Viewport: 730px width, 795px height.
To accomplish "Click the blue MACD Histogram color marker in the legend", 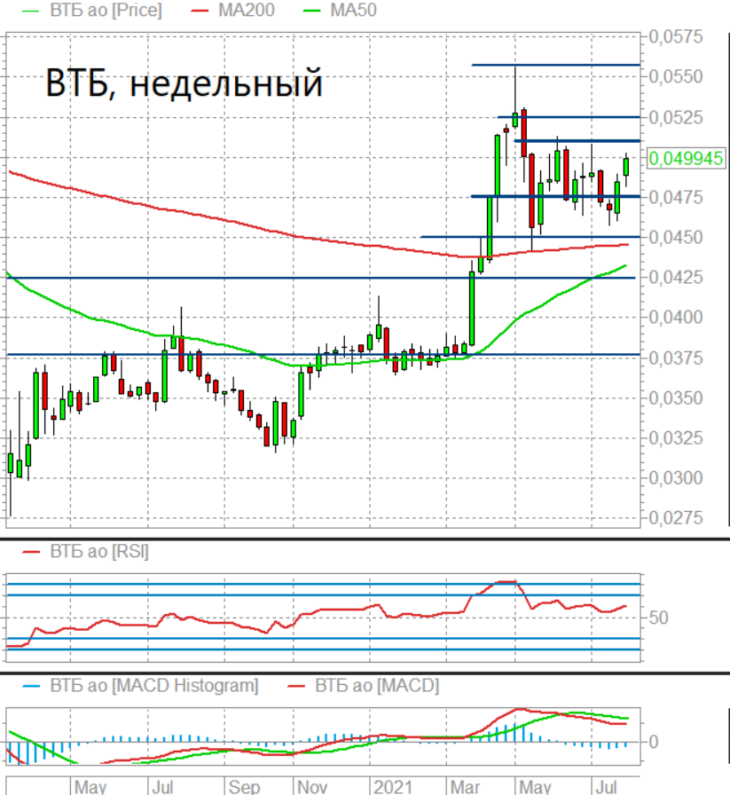I will coord(31,686).
